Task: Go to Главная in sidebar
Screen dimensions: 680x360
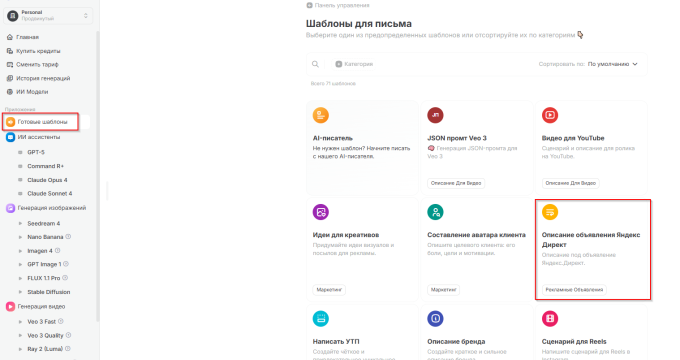Action: coord(27,37)
